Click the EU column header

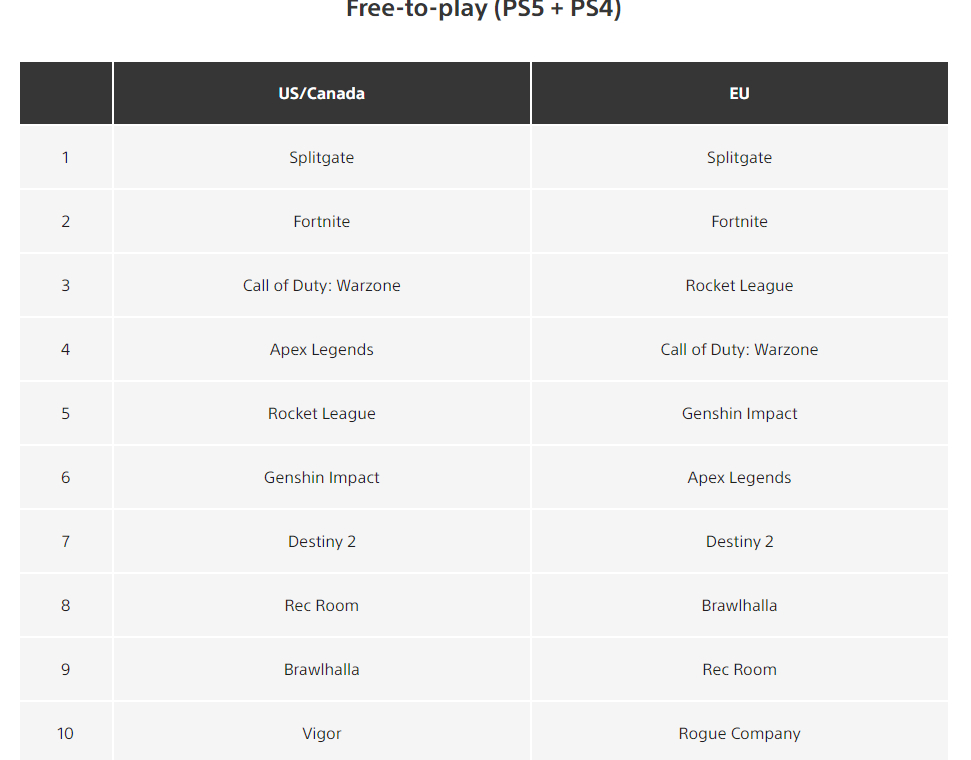coord(739,94)
